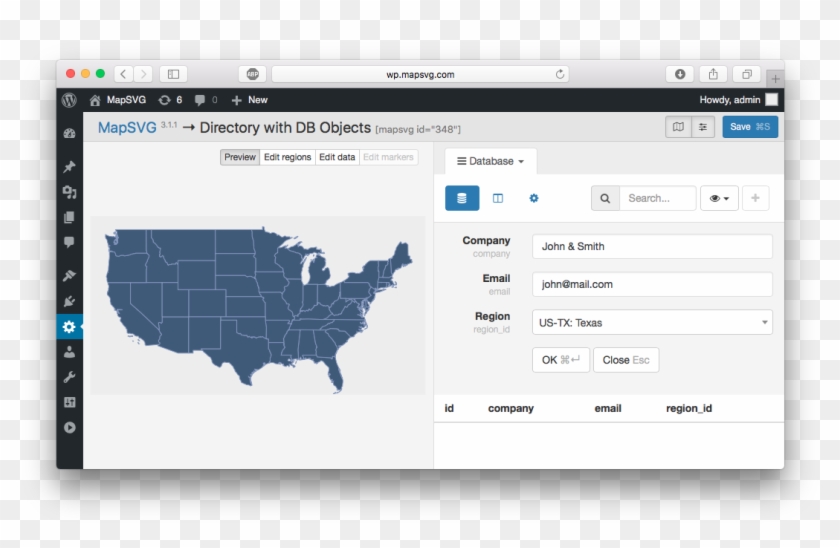Click Texas on the US map

click(x=242, y=348)
